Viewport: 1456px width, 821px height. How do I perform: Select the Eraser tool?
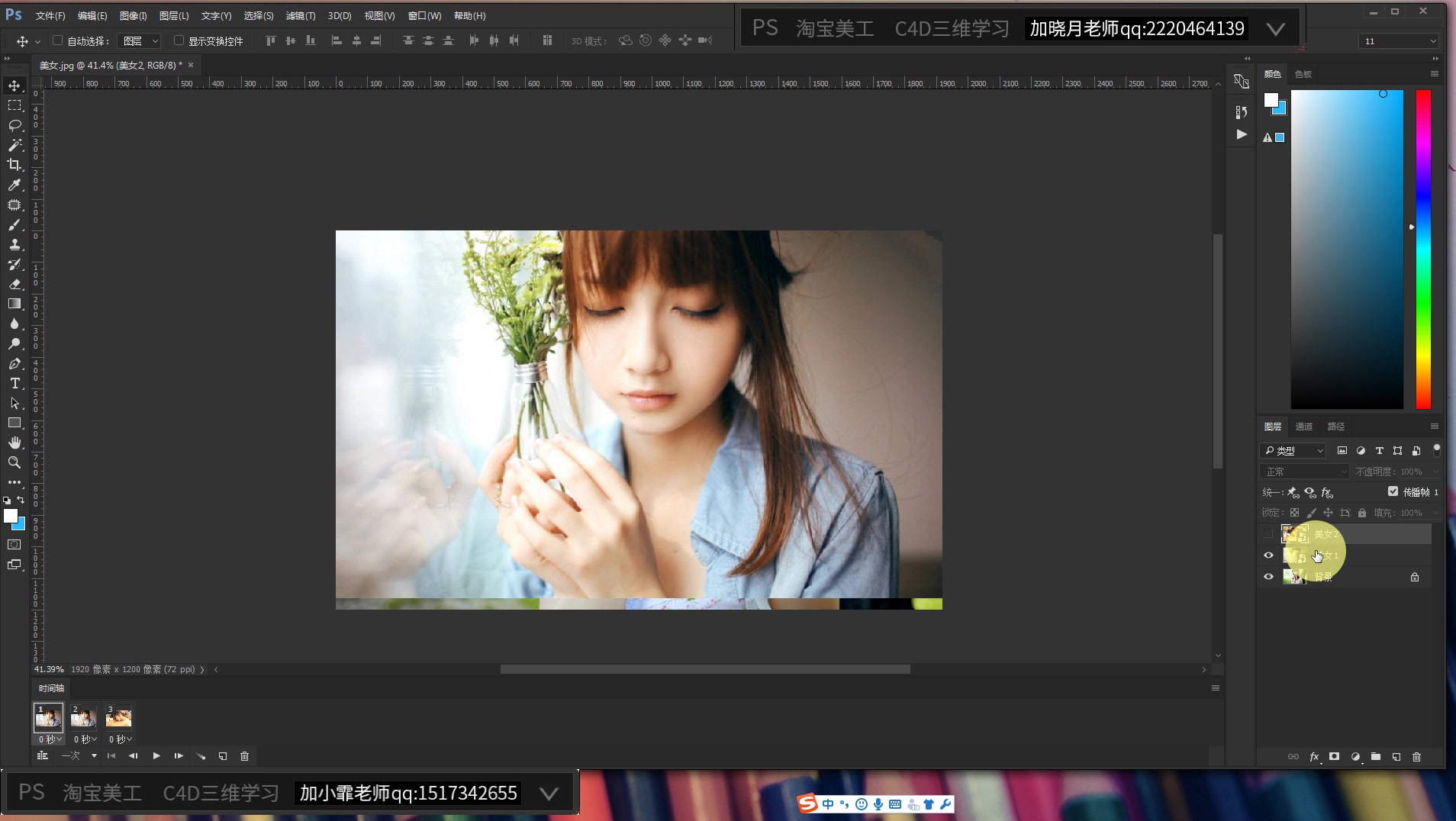(x=14, y=284)
